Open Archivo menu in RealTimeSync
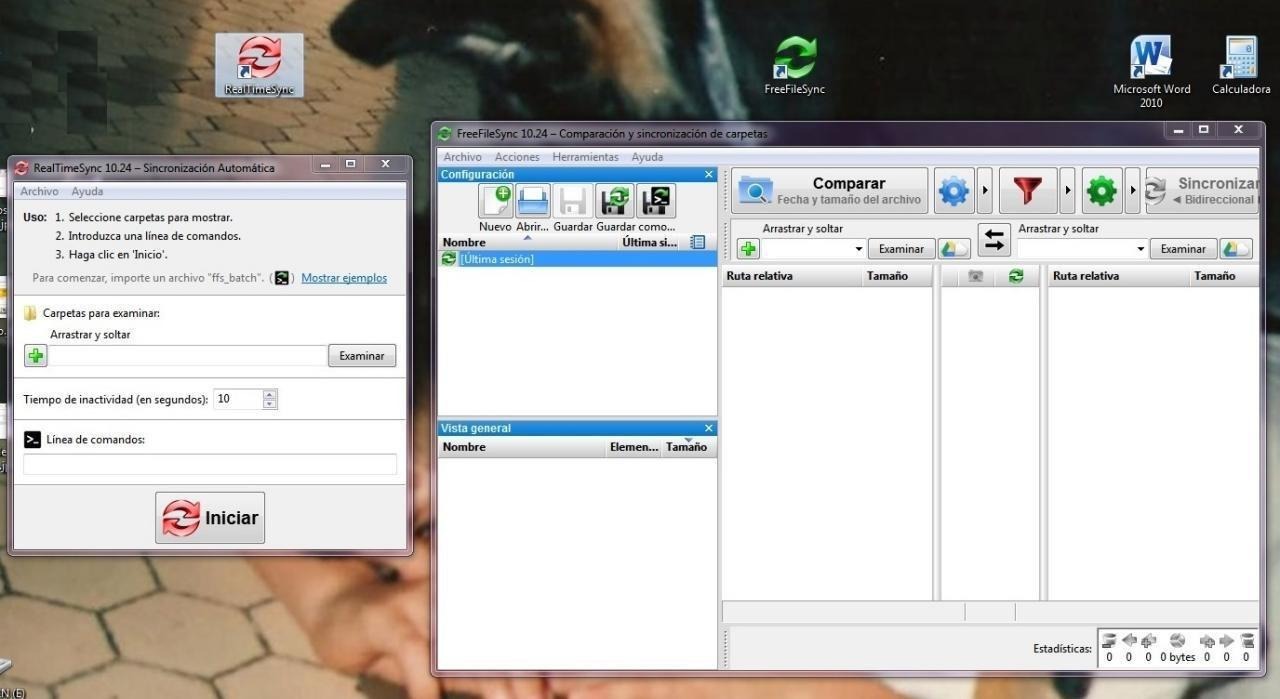 [39, 191]
